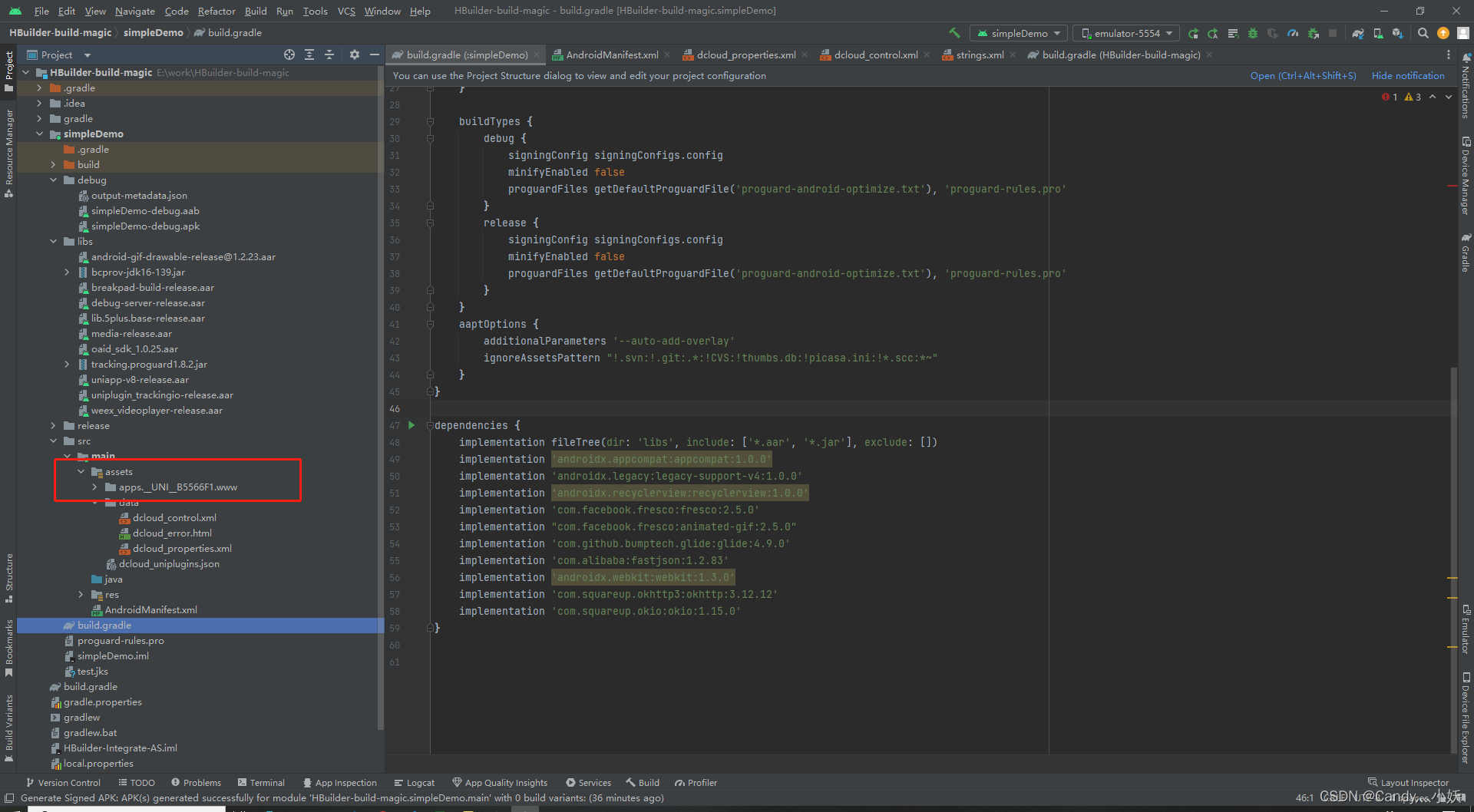Screen dimensions: 1474x812
Task: Expand the bcprov-jdk16-139.jar node
Action: tap(68, 272)
